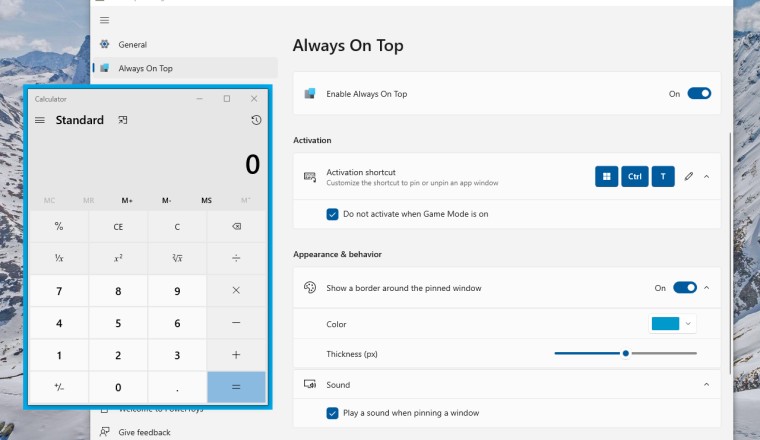Viewport: 760px width, 440px height.
Task: Open the border Color dropdown
Action: (672, 323)
